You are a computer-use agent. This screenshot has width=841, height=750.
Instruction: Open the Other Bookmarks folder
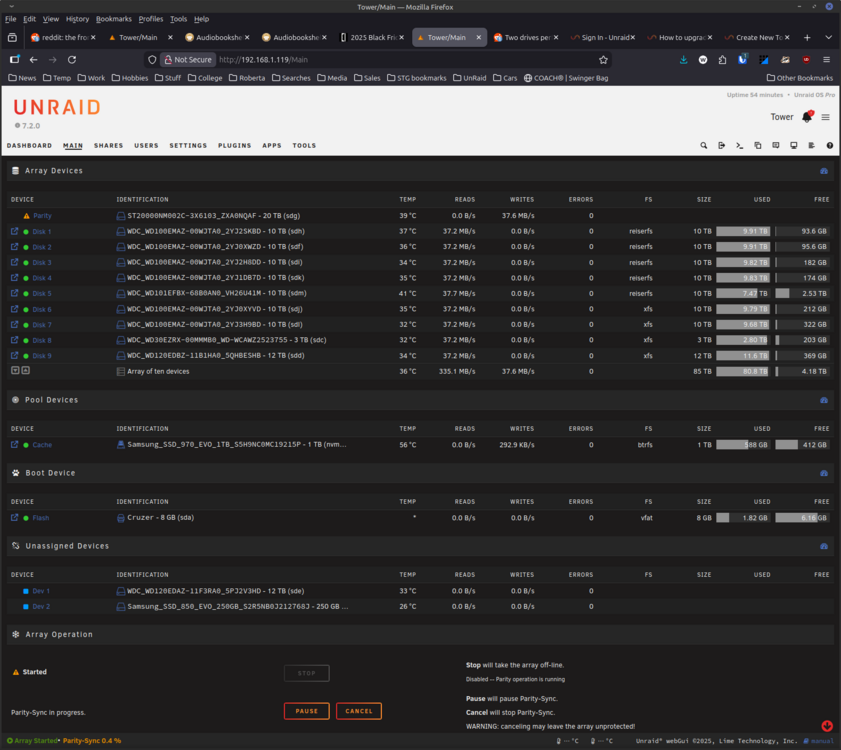[x=800, y=78]
